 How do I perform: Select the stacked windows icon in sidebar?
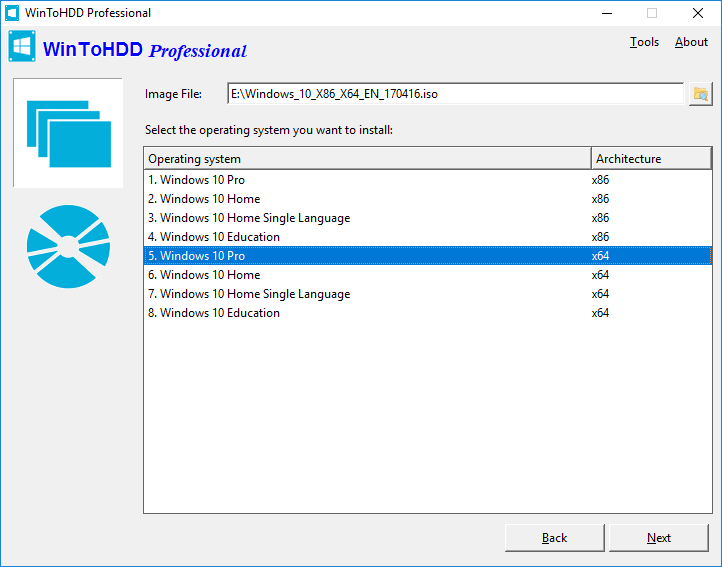tap(68, 132)
